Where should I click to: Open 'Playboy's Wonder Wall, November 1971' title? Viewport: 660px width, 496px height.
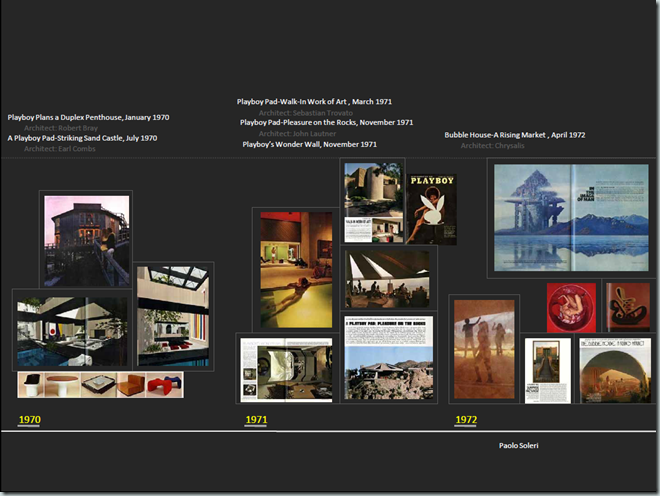point(309,144)
